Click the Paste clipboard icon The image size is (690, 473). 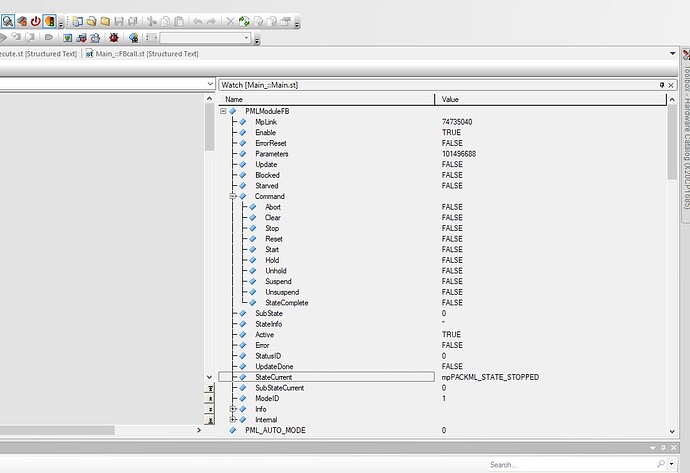(x=179, y=21)
